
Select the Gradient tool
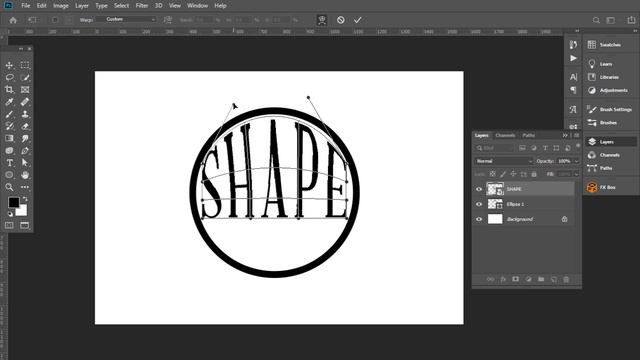pyautogui.click(x=9, y=138)
